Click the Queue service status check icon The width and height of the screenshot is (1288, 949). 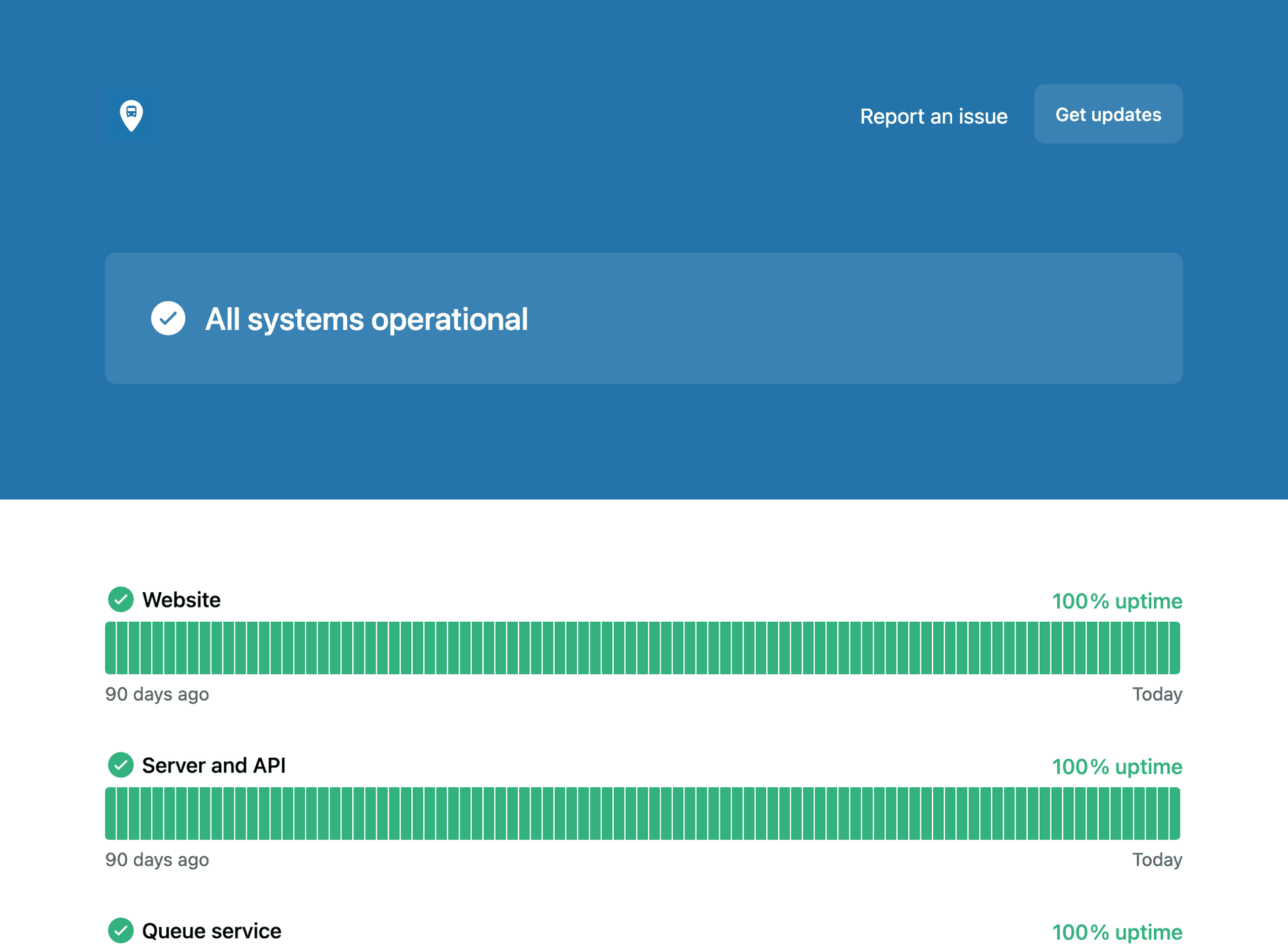coord(121,930)
